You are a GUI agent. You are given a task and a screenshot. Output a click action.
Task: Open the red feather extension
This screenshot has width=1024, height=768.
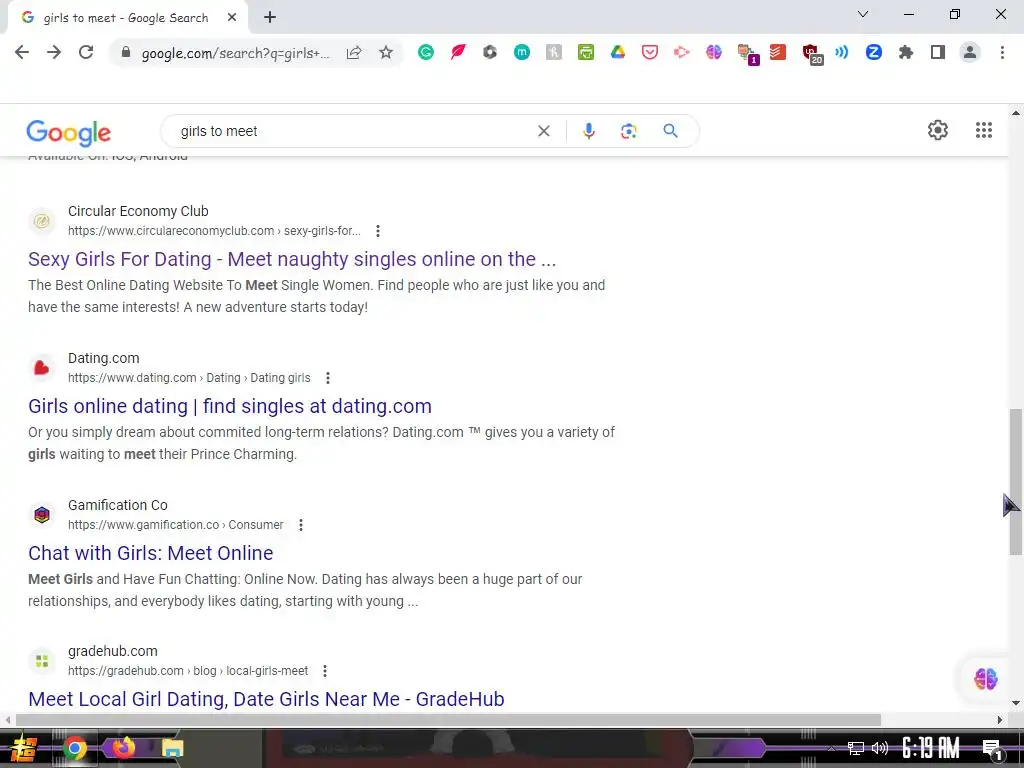tap(458, 52)
